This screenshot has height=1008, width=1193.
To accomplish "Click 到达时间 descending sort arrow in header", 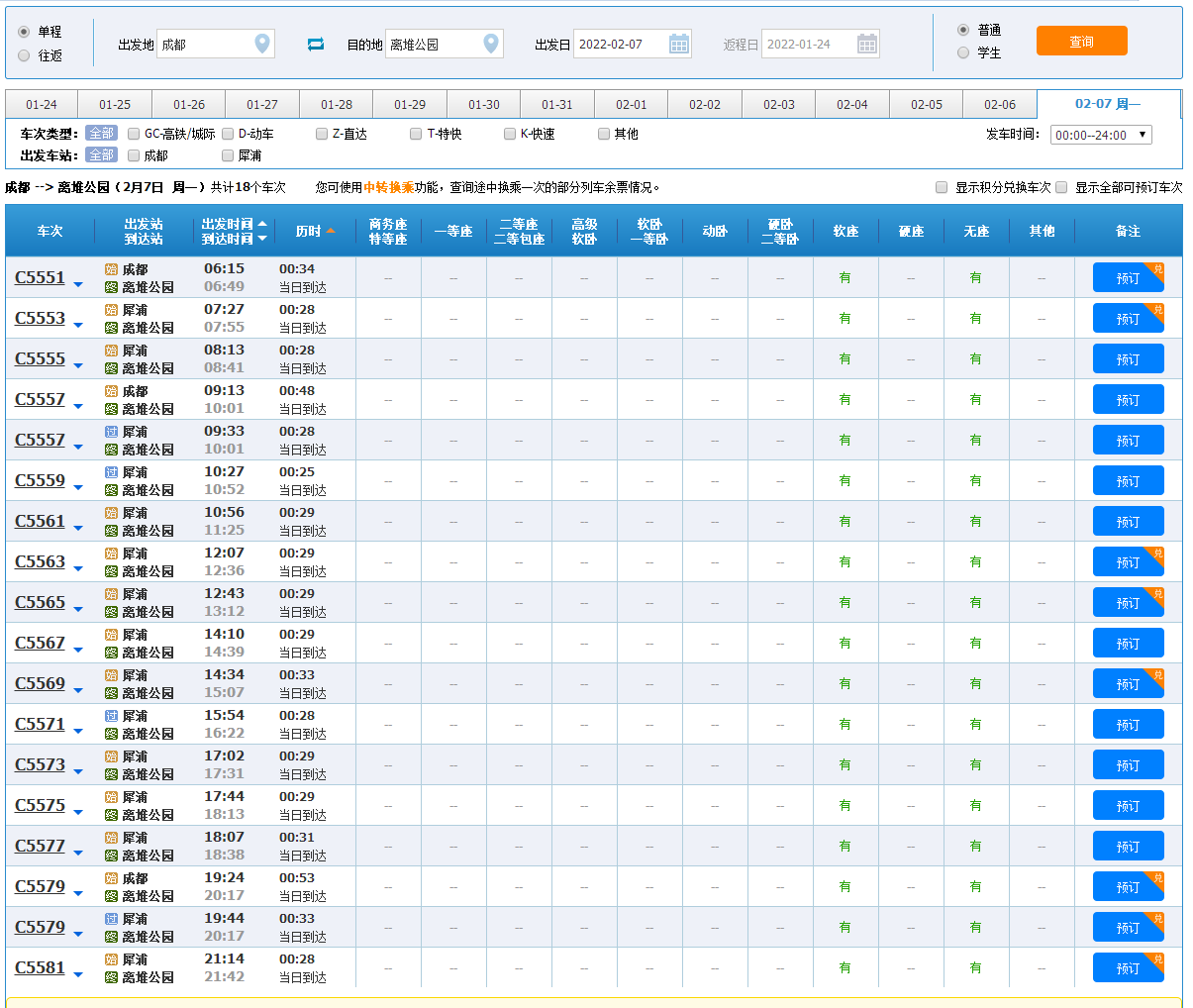I will coord(262,239).
